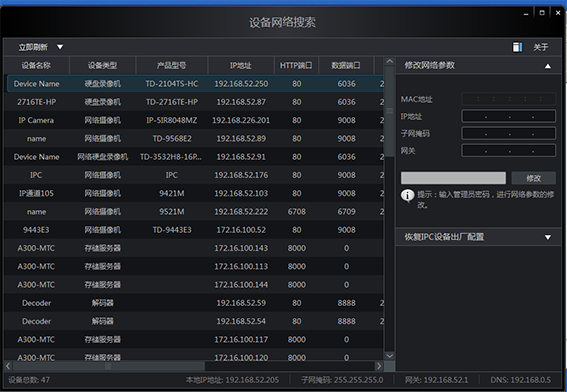Click the 立即刷新 refresh button
This screenshot has width=567, height=392.
[33, 47]
